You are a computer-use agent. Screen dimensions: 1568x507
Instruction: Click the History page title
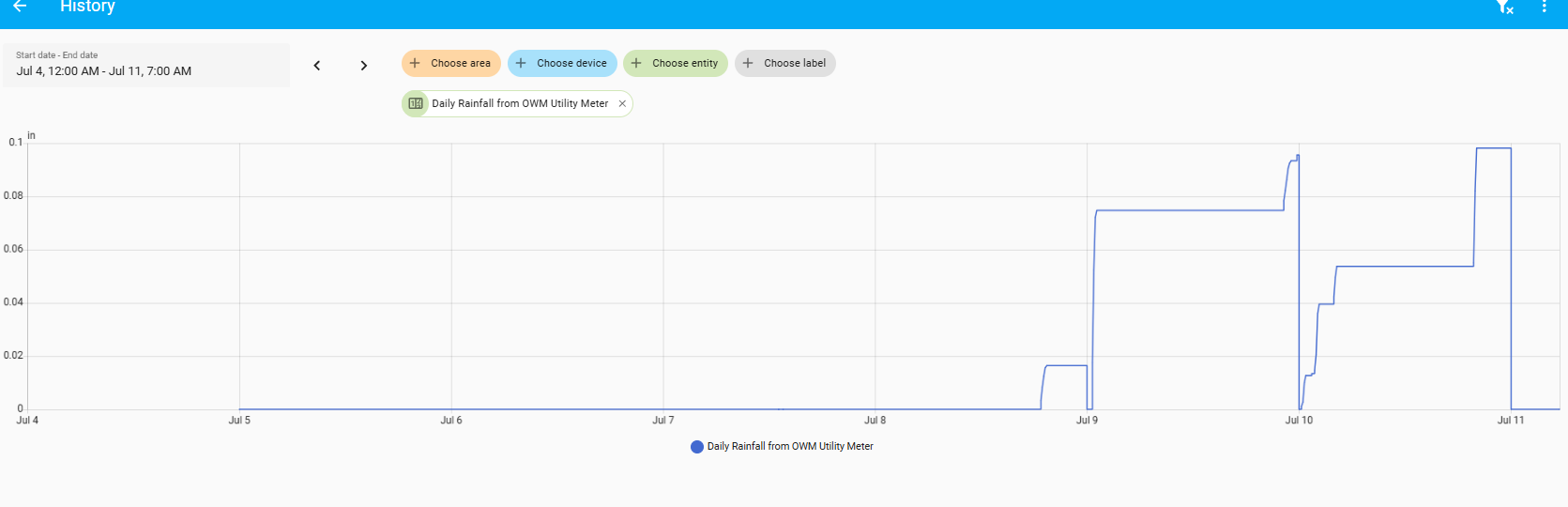(x=87, y=7)
